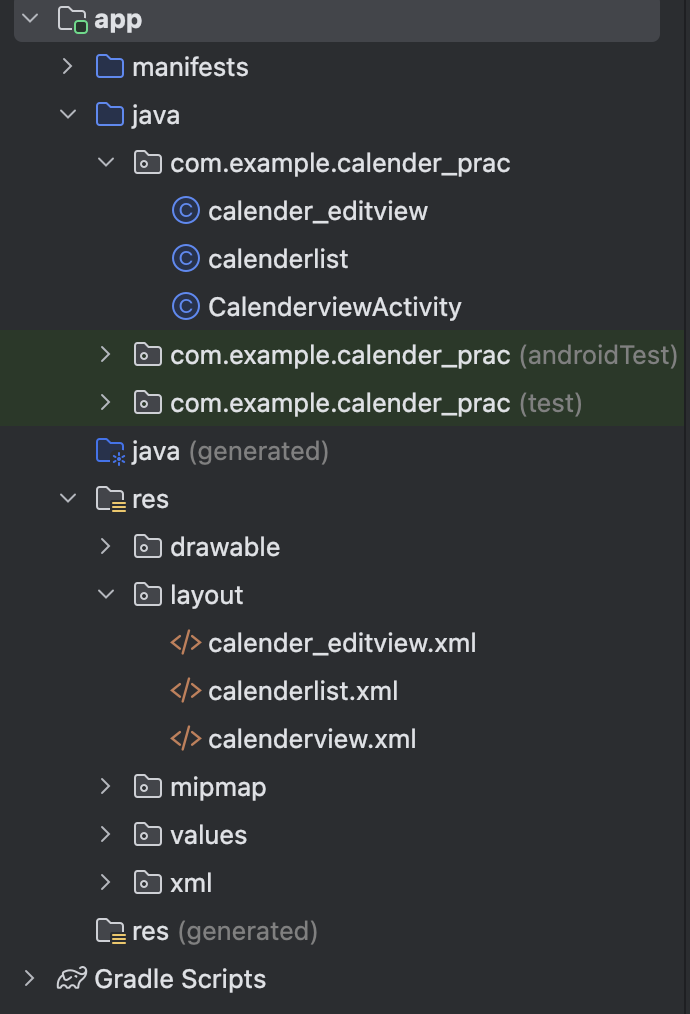Screen dimensions: 690x1014
Task: Select the layout folder name
Action: pos(206,596)
